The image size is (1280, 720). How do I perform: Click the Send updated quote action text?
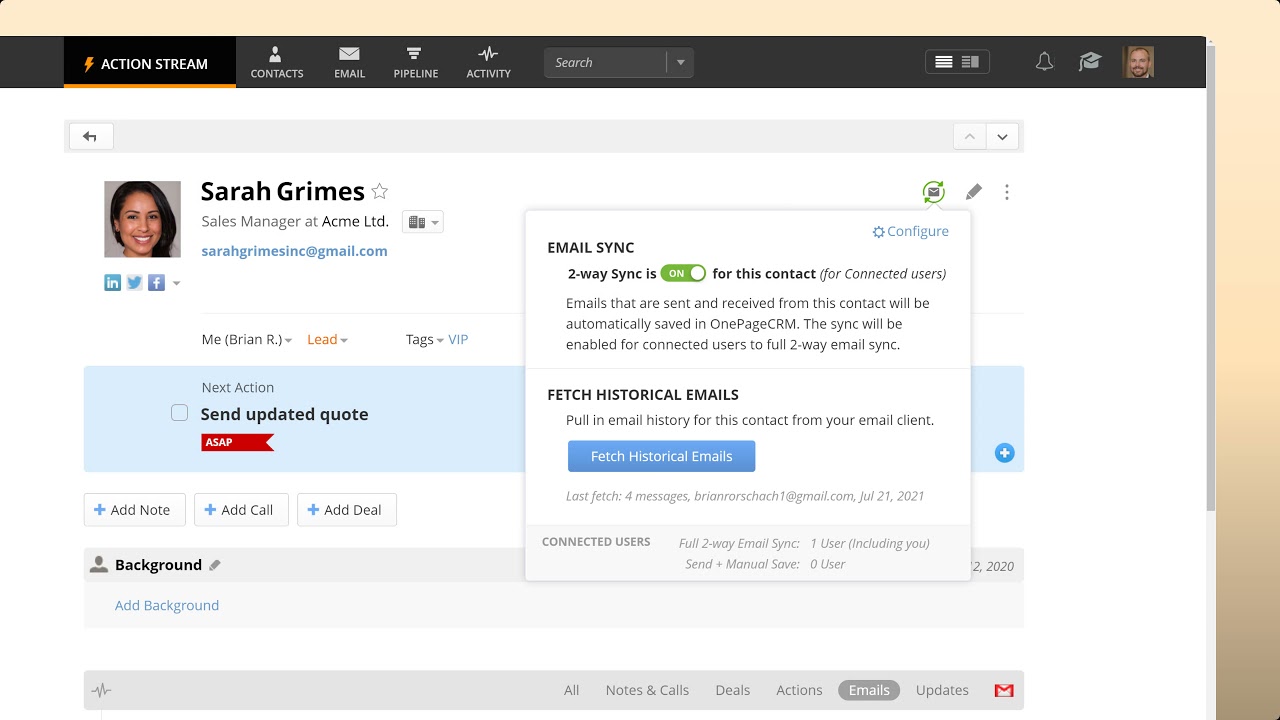point(284,414)
